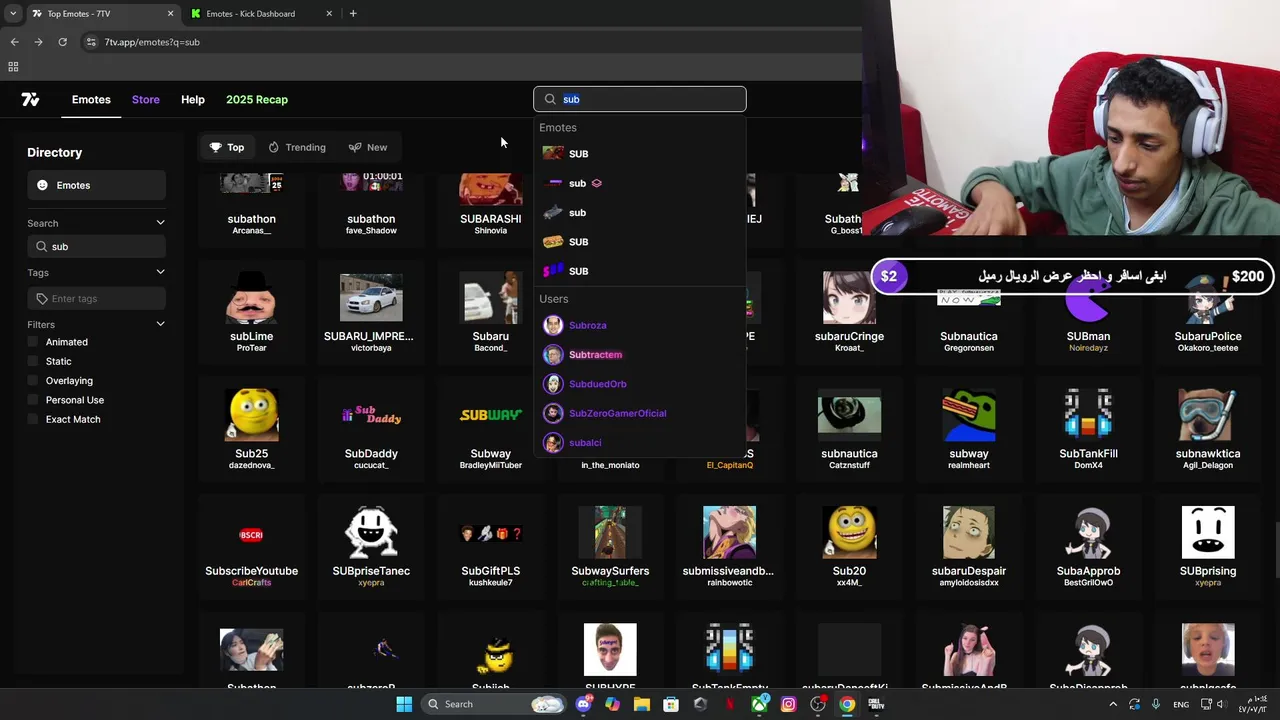
Task: Open Discord from the taskbar
Action: tap(584, 704)
